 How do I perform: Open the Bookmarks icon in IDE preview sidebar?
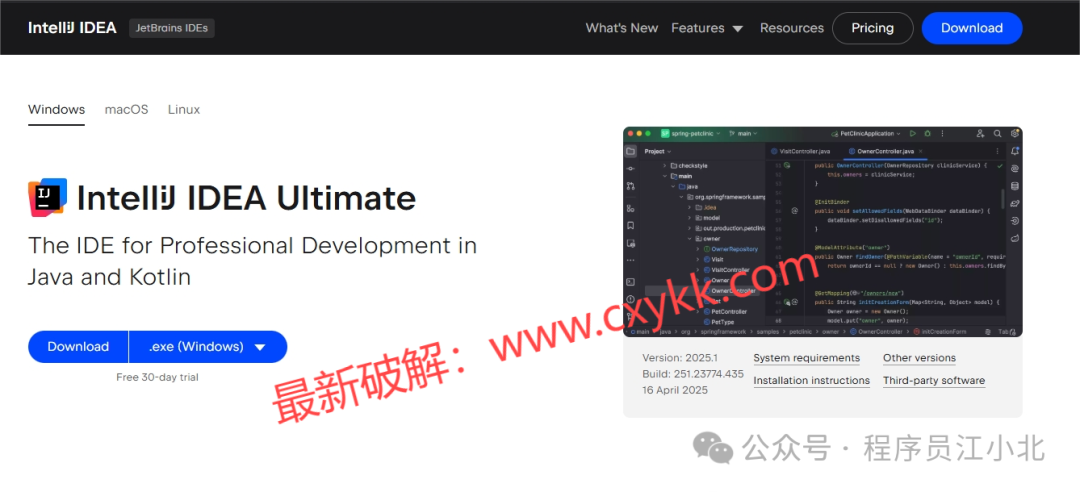pos(630,226)
